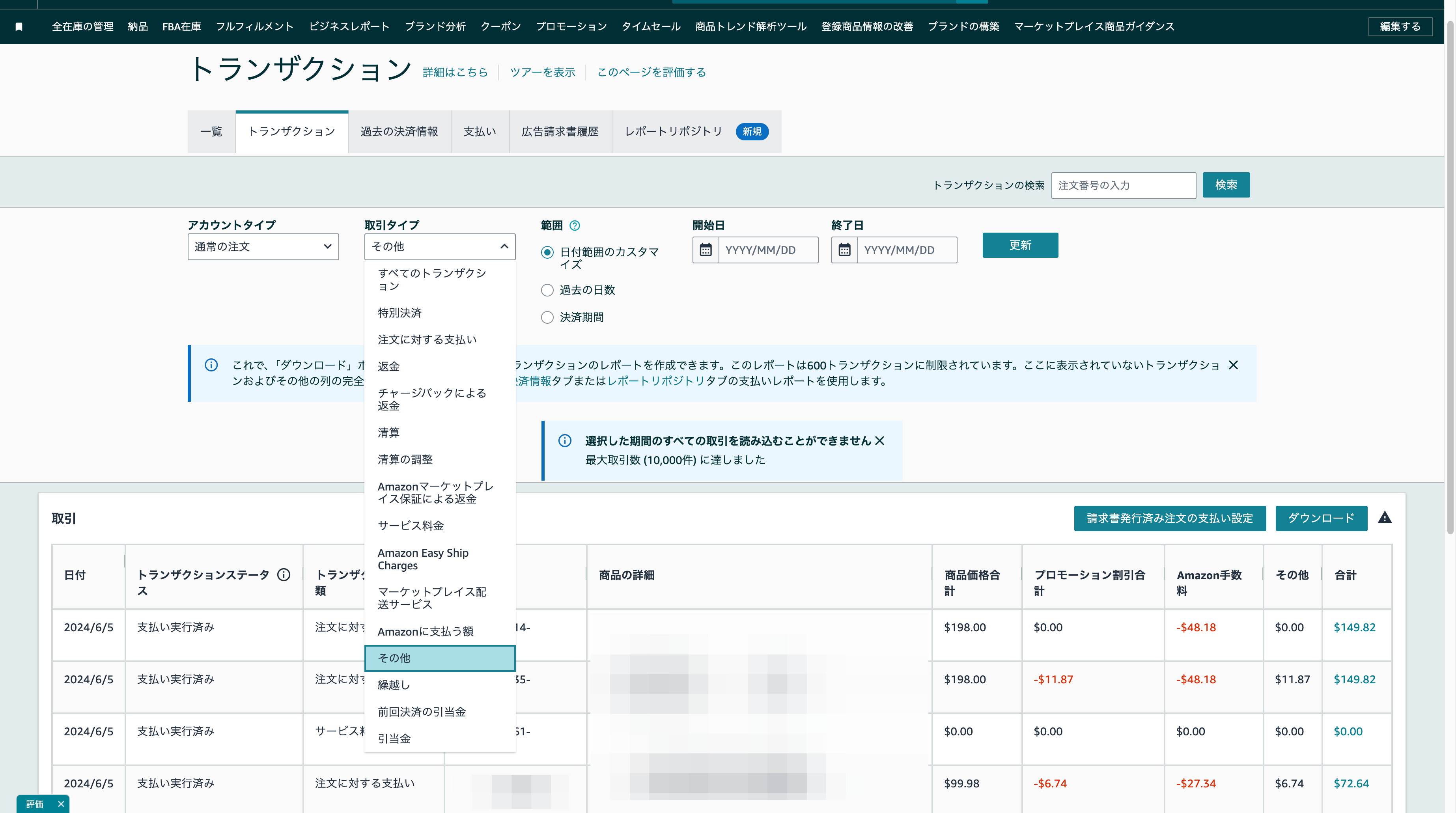Click the 終了日 date input field
This screenshot has height=813, width=1456.
coord(907,250)
